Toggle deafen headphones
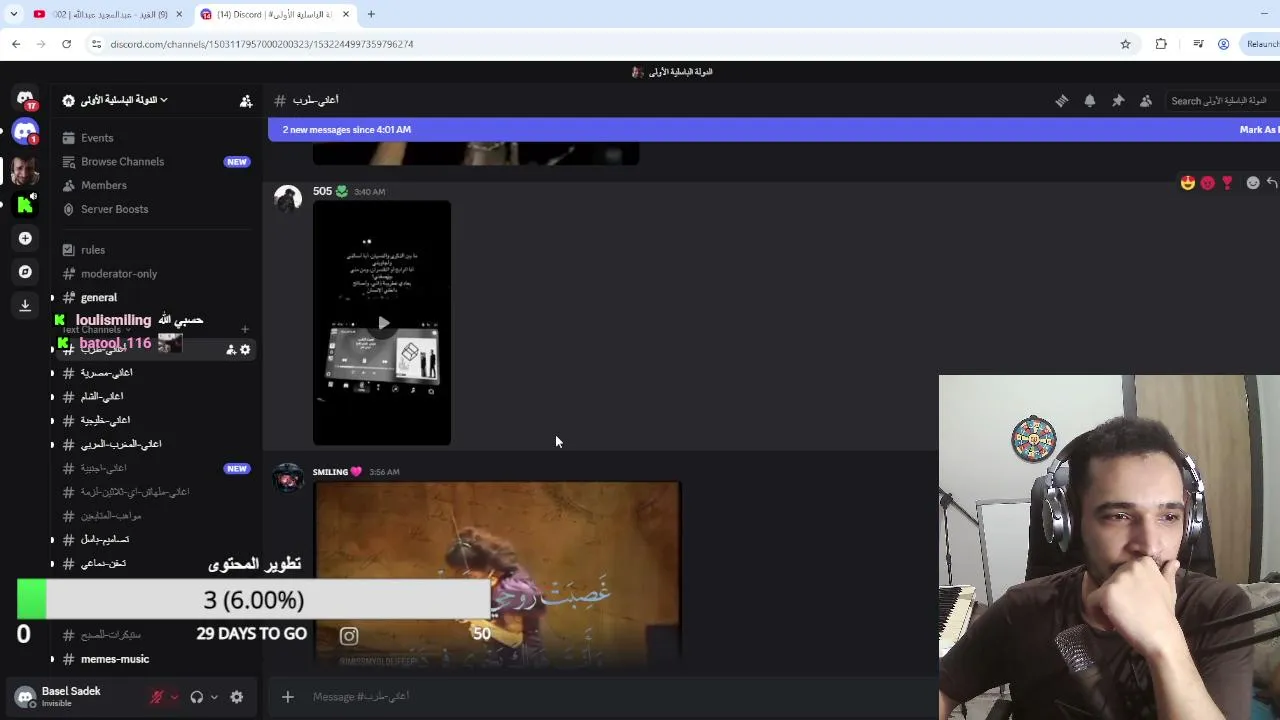 [197, 697]
